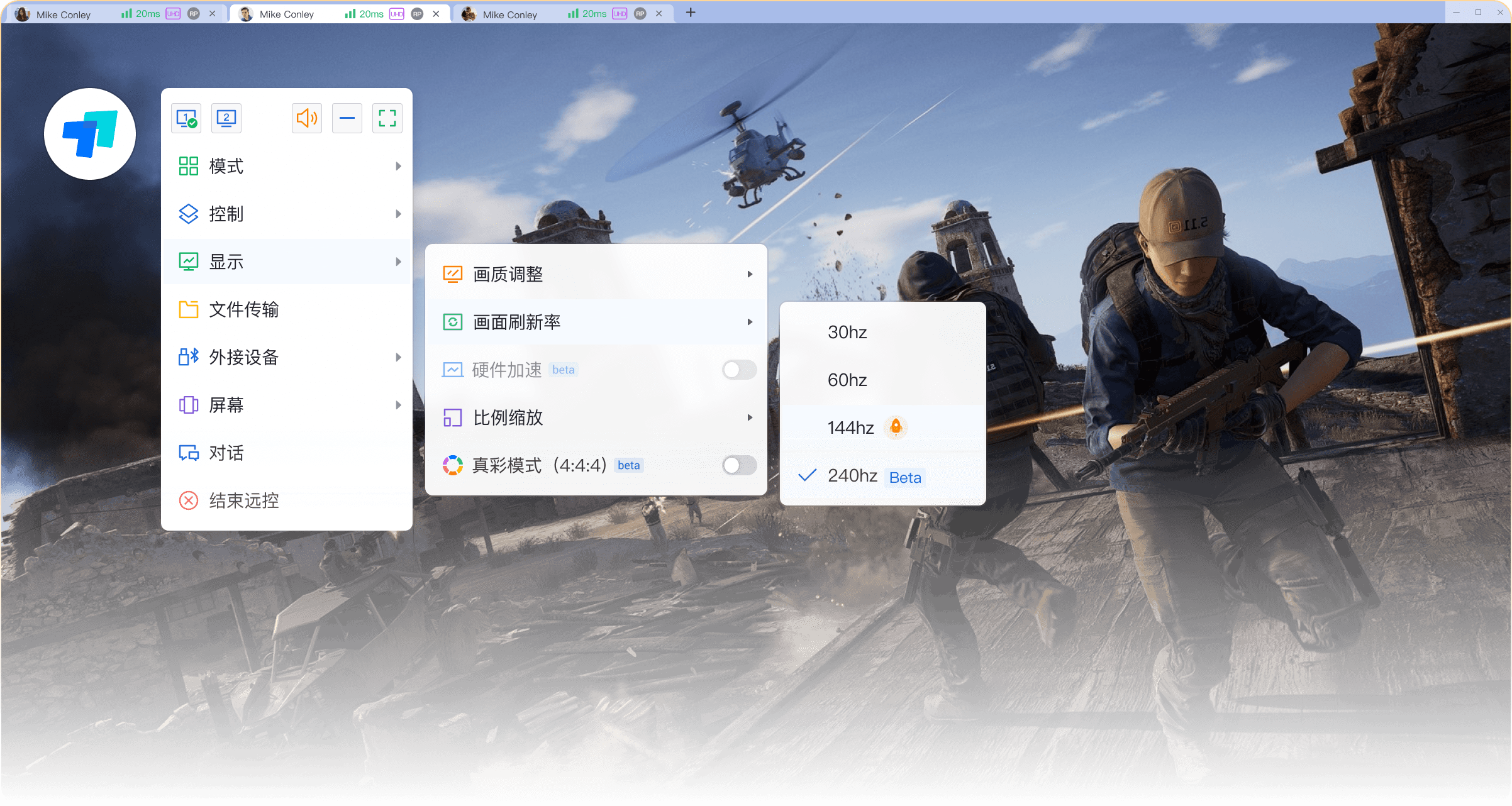Switch to monitor 1 display icon
The height and width of the screenshot is (806, 1512).
pyautogui.click(x=186, y=118)
